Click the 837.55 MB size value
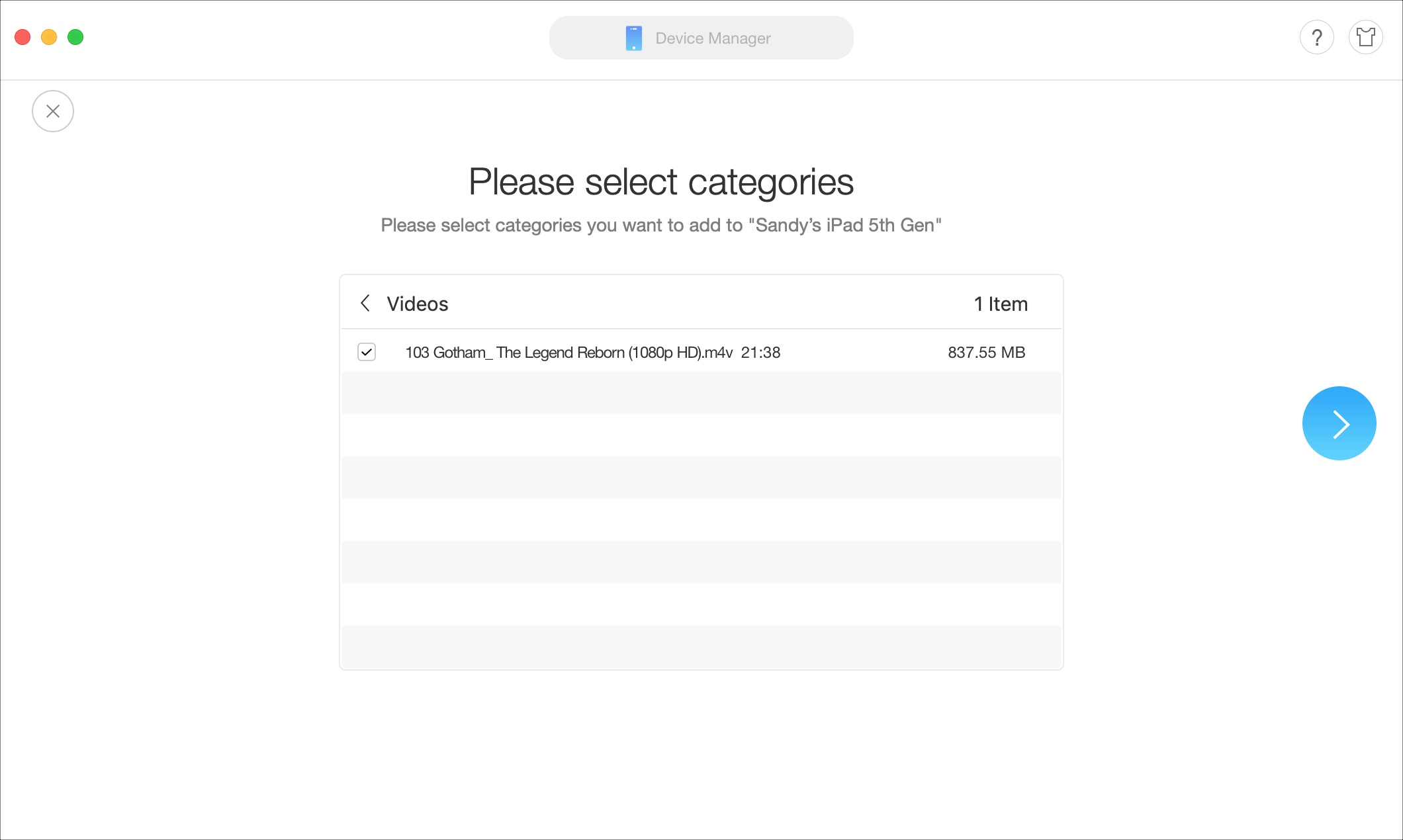The image size is (1403, 840). 986,352
